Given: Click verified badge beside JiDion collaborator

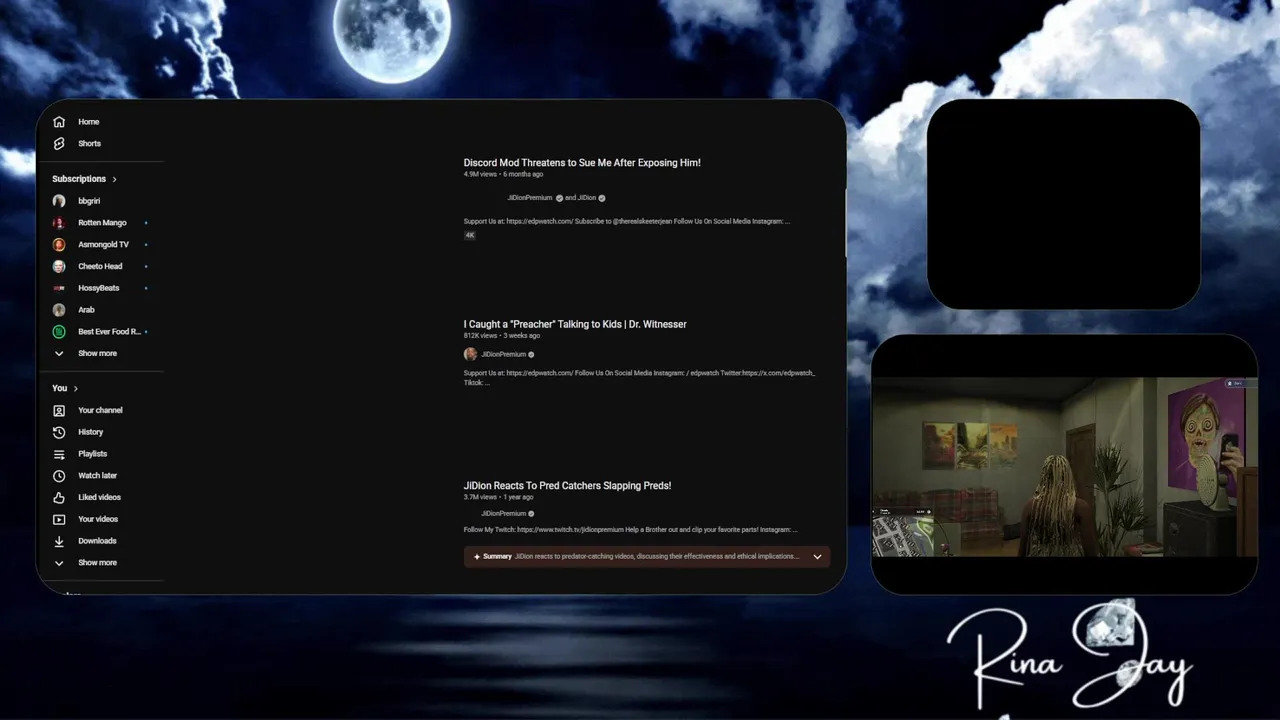Looking at the screenshot, I should pyautogui.click(x=602, y=198).
